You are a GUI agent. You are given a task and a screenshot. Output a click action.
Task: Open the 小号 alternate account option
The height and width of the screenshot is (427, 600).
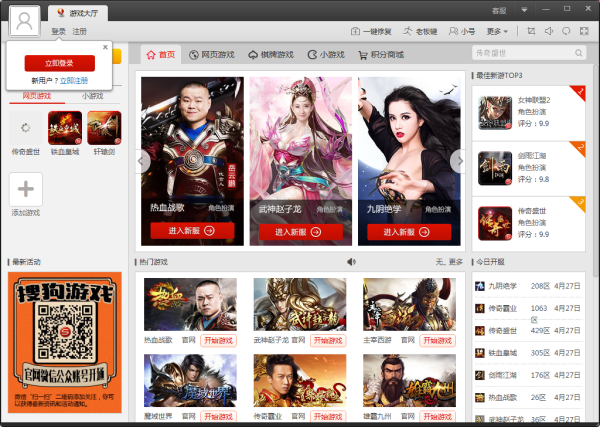(x=462, y=31)
